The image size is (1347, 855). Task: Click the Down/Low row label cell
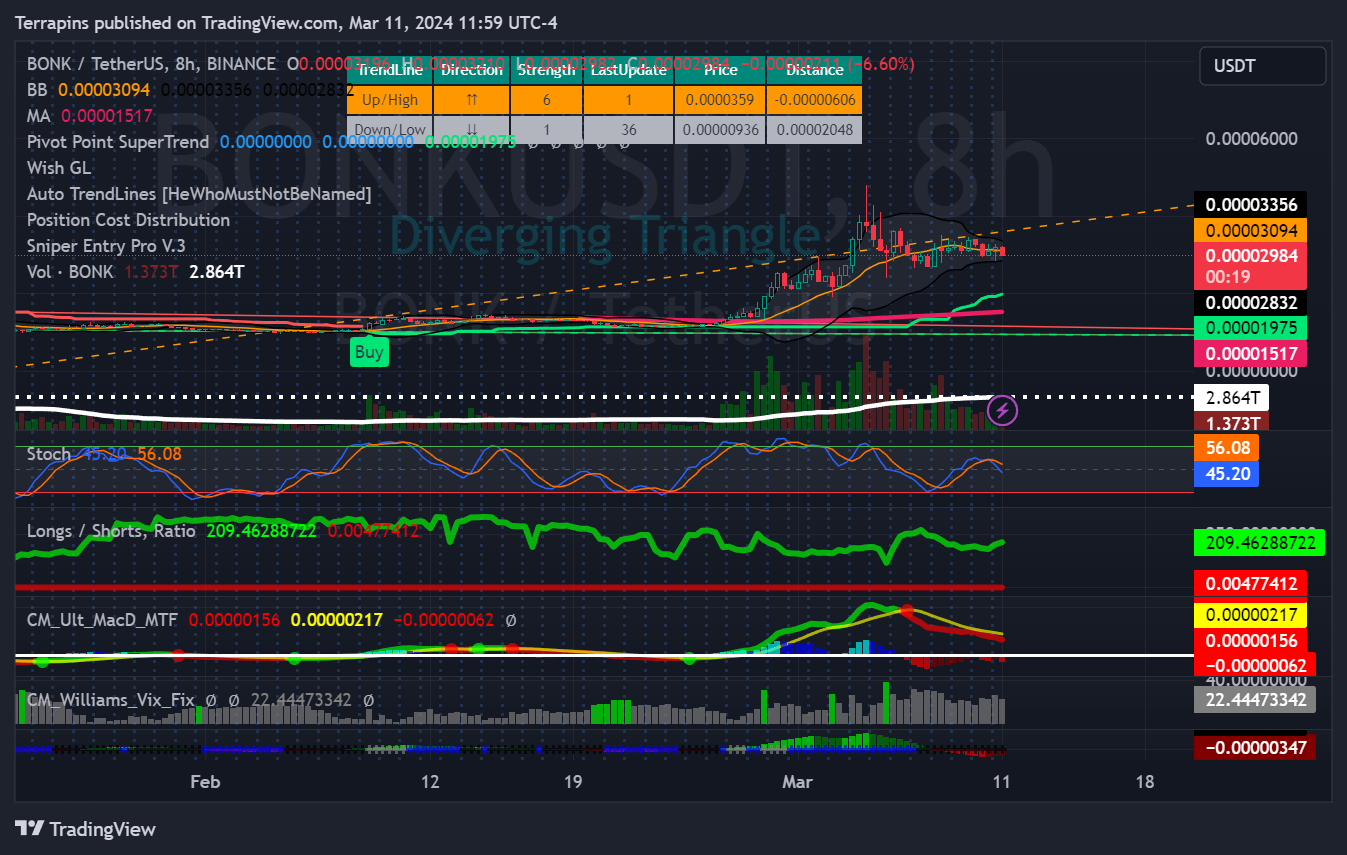point(391,129)
